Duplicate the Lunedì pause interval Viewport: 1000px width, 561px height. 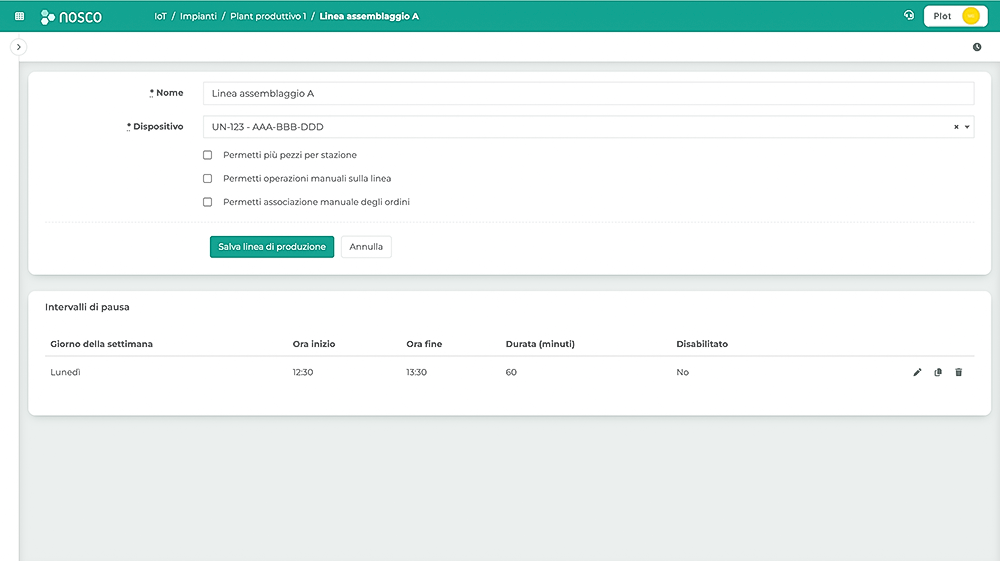938,372
